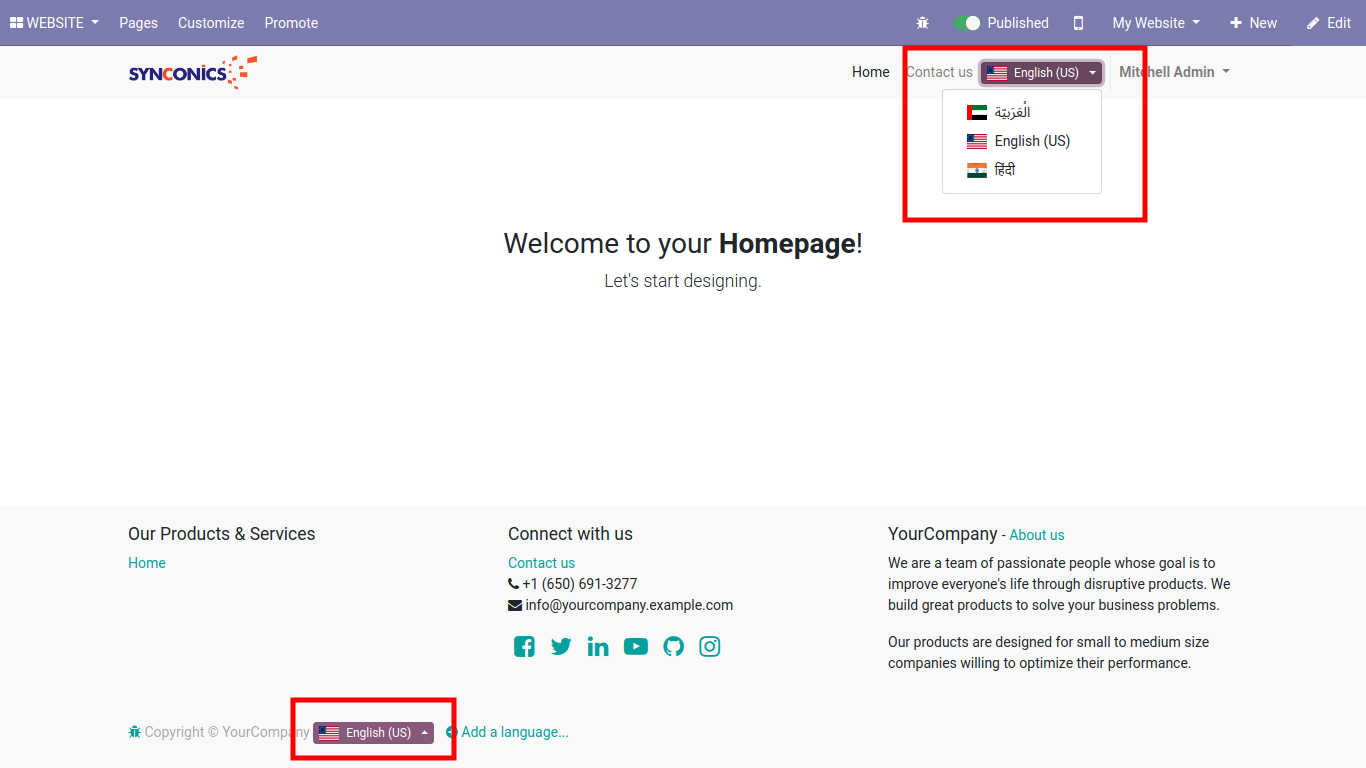Click the bug debug icon in top bar
1366x768 pixels.
tap(922, 23)
